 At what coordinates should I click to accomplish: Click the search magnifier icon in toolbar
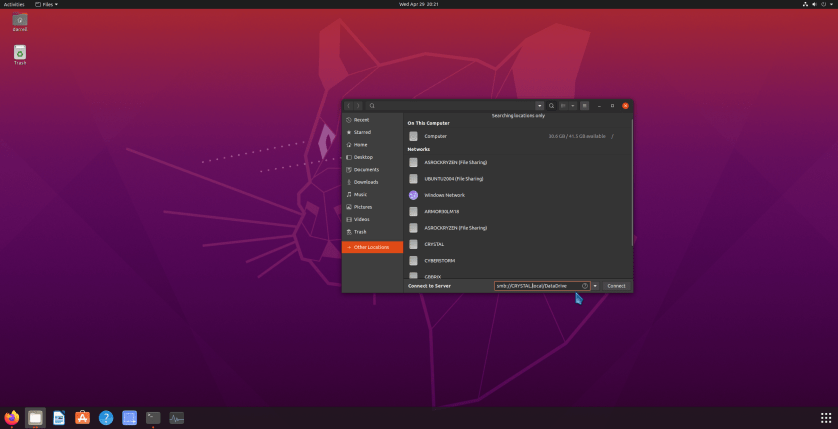(551, 105)
